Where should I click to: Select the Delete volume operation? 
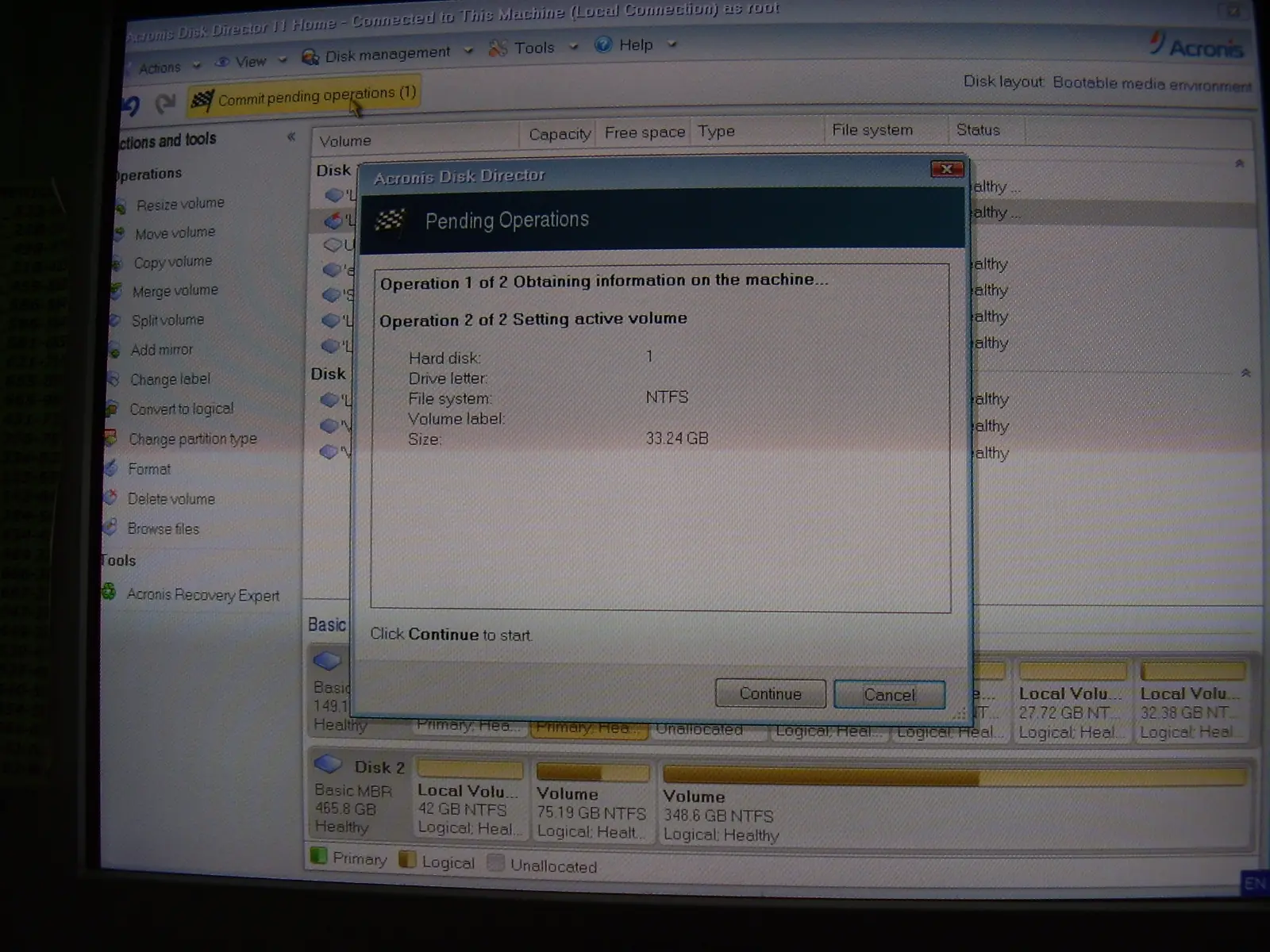coord(171,499)
